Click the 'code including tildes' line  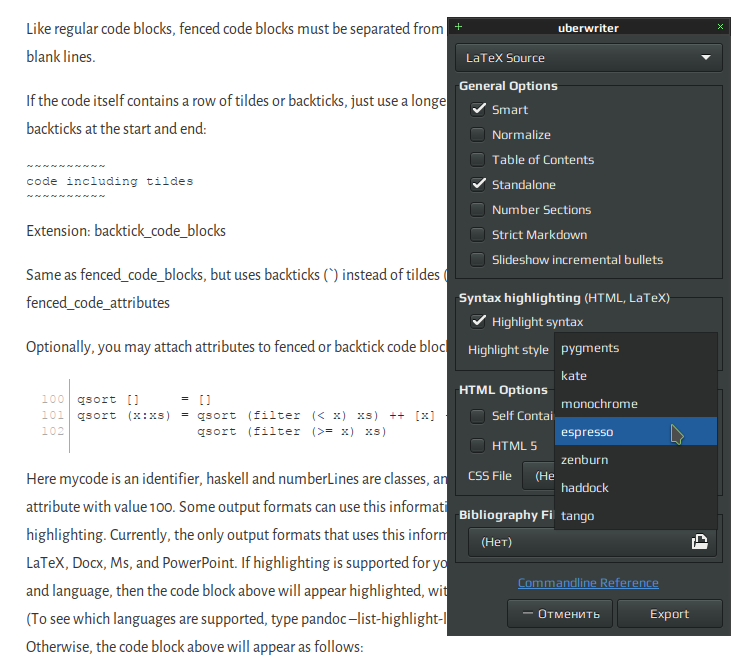click(x=110, y=181)
